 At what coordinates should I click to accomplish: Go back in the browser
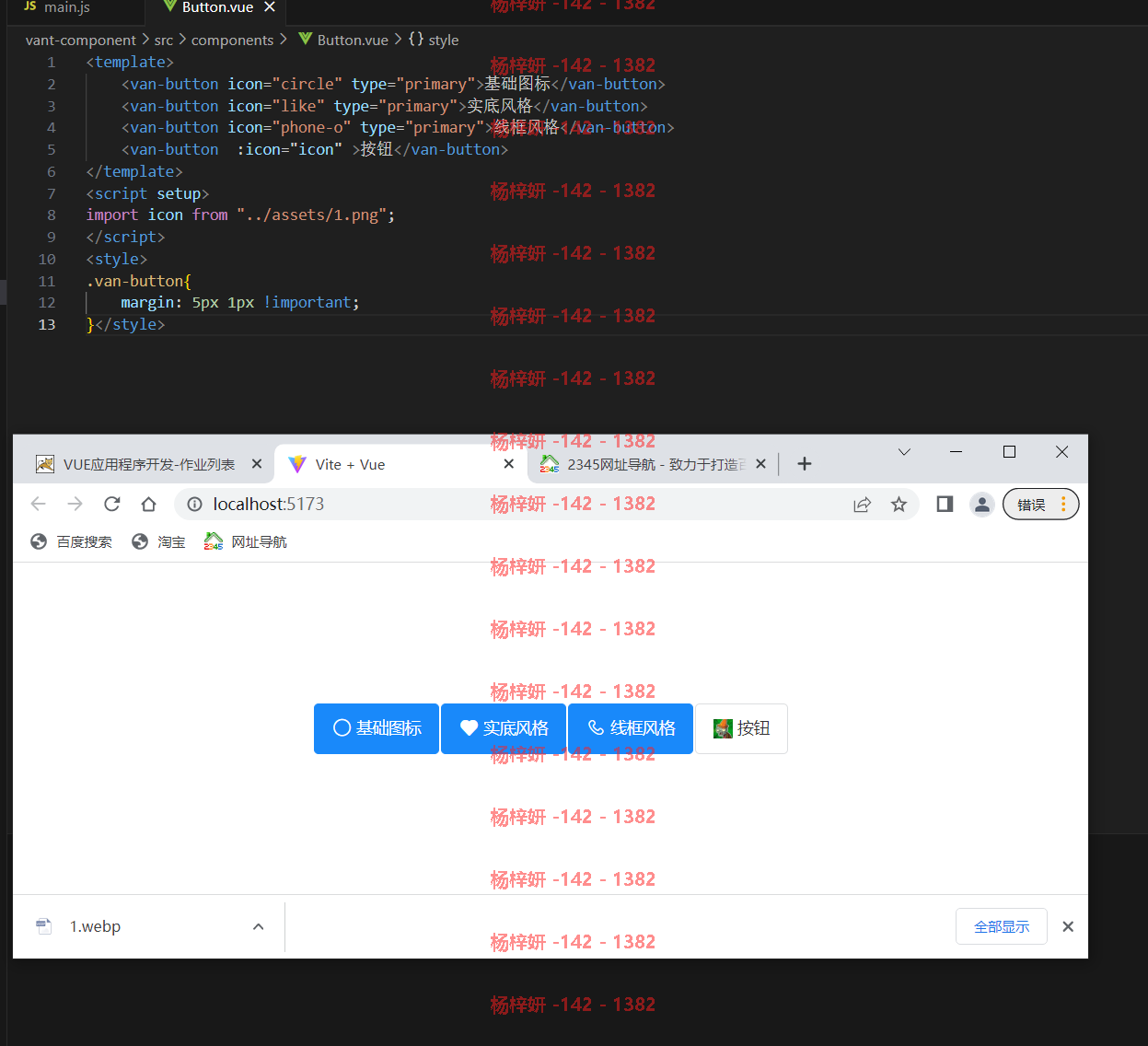click(39, 505)
